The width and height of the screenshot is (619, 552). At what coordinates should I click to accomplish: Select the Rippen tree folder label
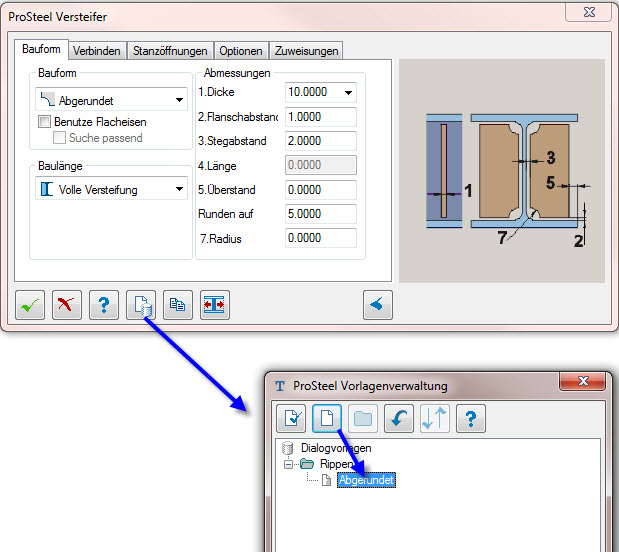(336, 464)
